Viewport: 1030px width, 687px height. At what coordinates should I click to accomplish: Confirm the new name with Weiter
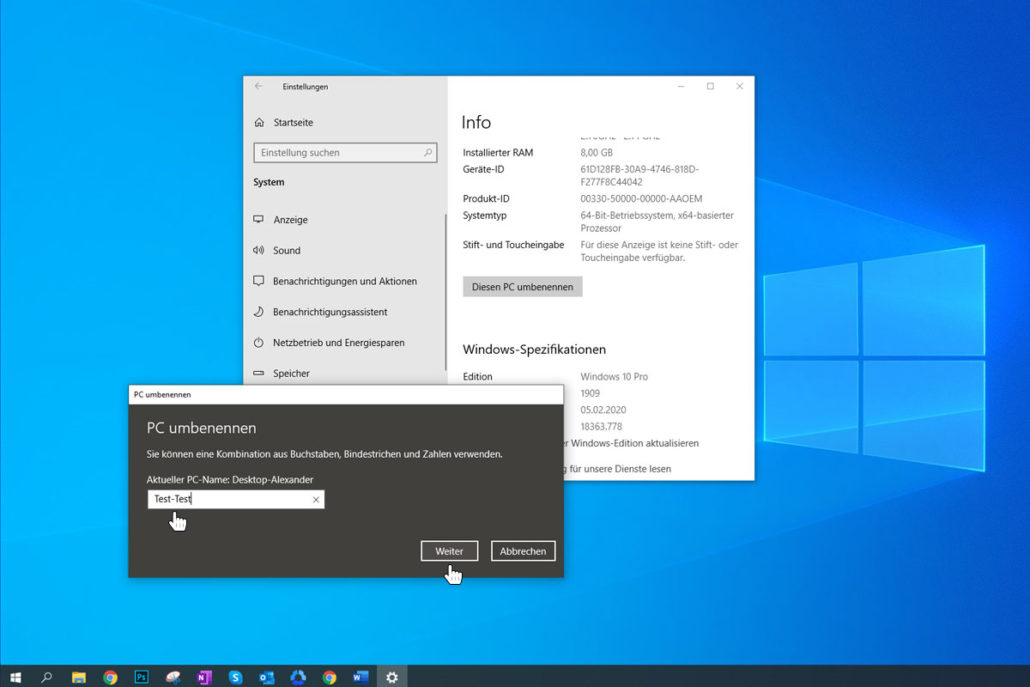pyautogui.click(x=449, y=551)
